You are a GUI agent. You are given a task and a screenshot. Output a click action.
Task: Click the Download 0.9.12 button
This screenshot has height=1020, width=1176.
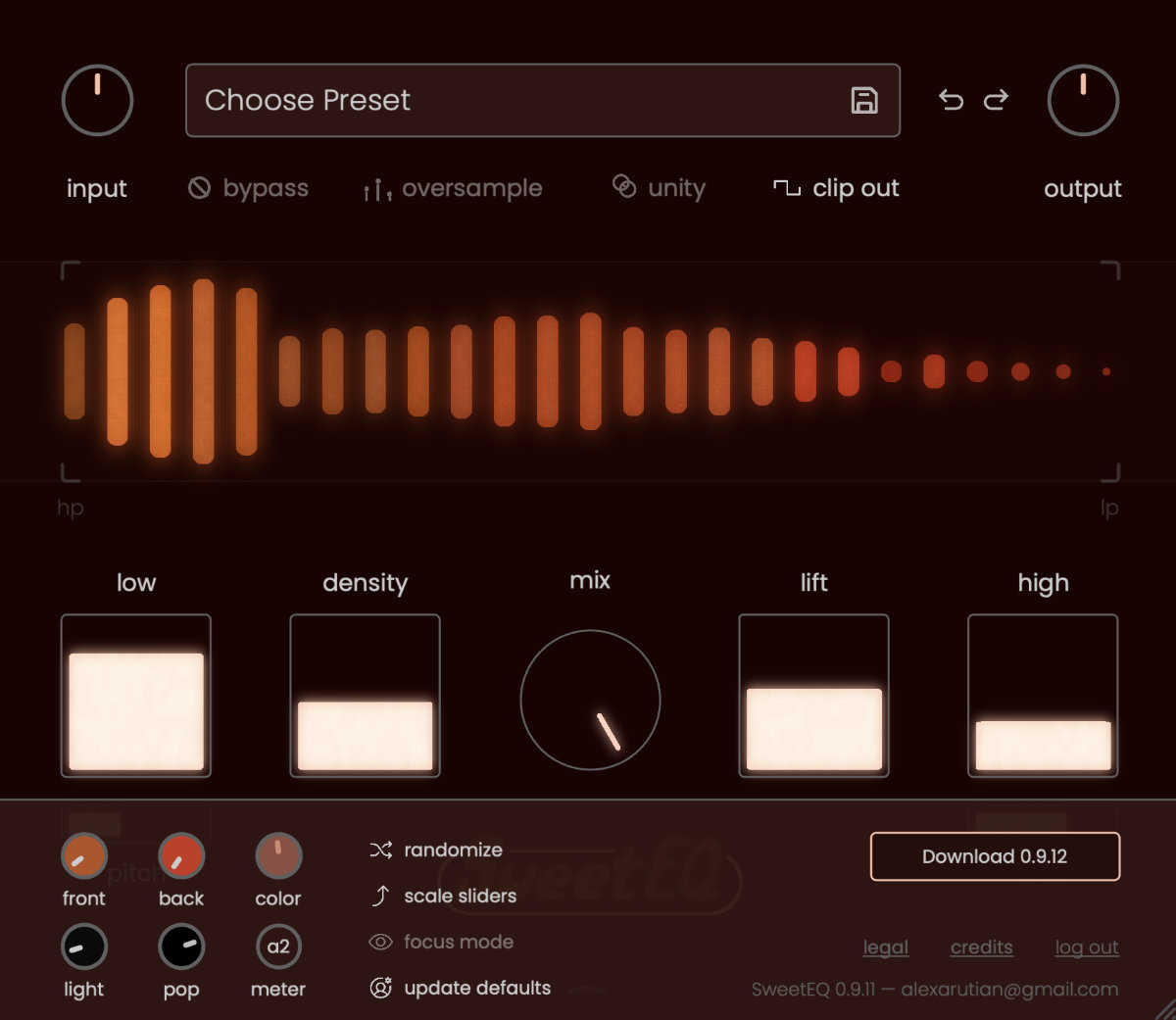click(995, 856)
